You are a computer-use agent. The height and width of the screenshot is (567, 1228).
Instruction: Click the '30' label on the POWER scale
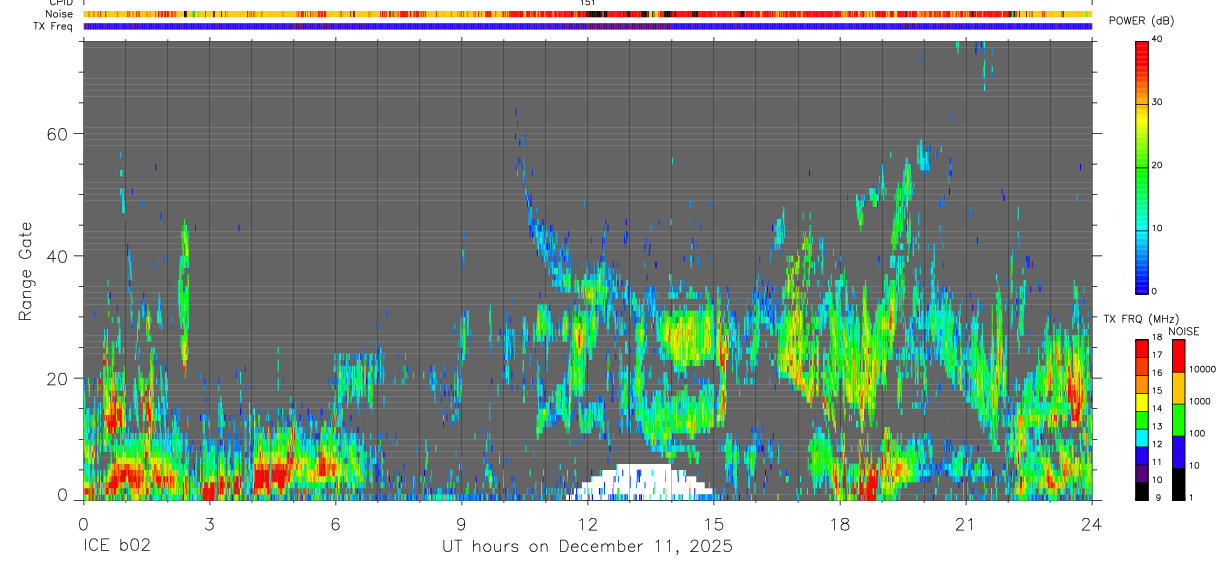point(1157,102)
